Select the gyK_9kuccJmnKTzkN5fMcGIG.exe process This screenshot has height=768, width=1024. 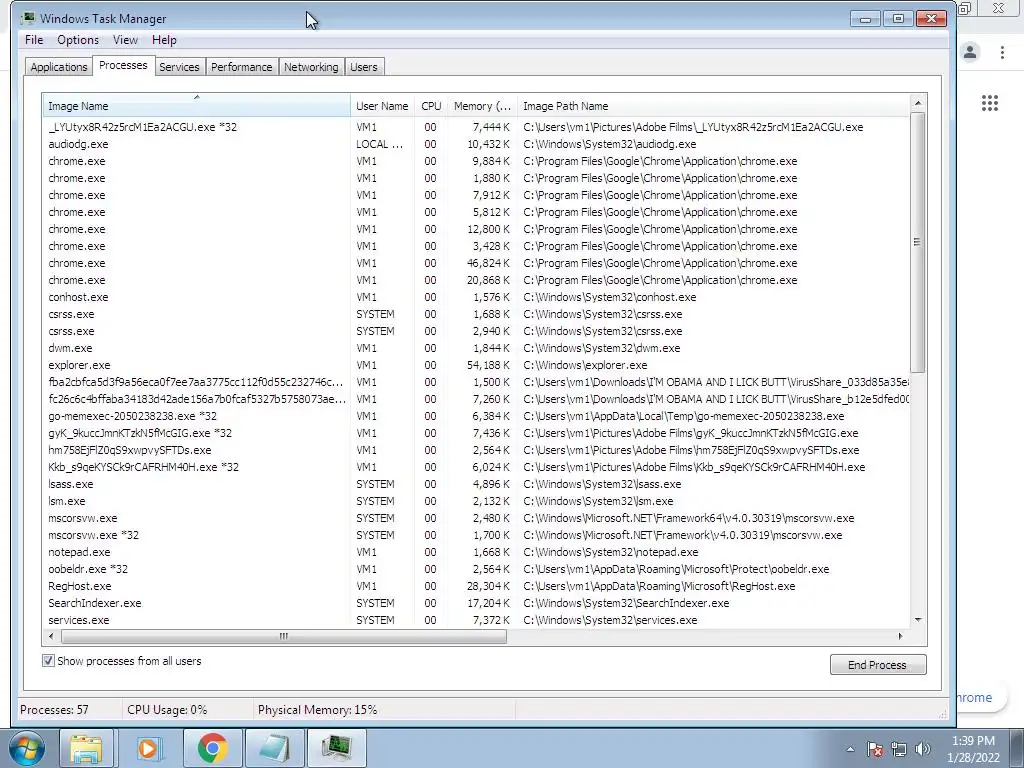475,433
